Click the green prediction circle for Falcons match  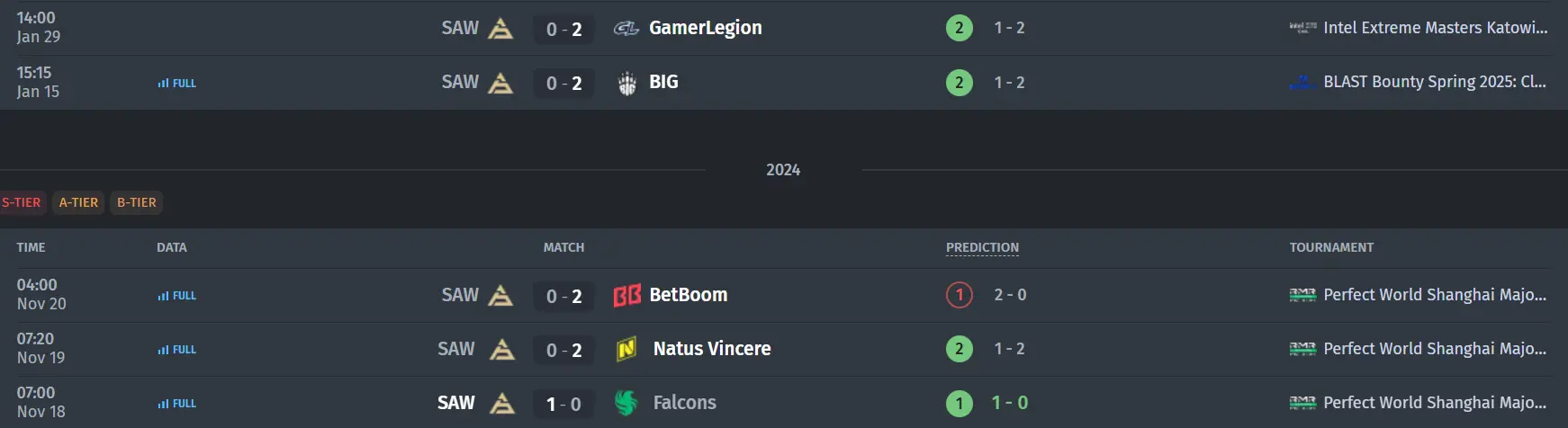960,403
